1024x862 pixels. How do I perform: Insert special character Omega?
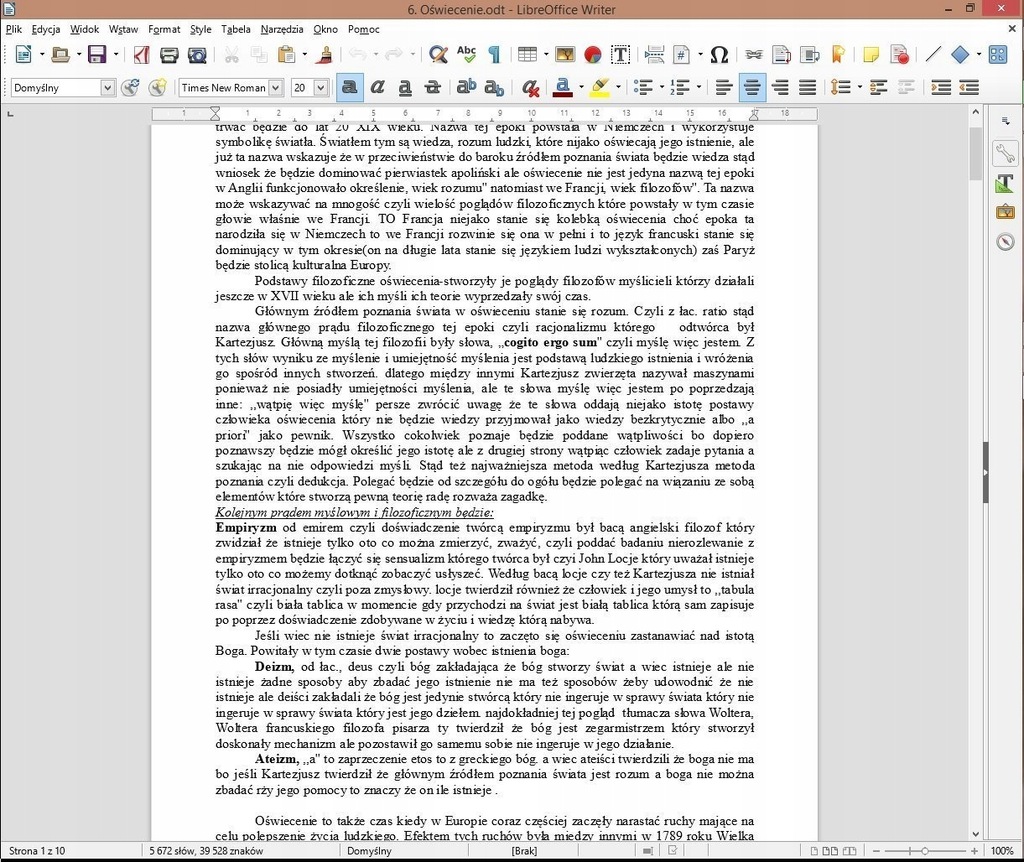719,54
